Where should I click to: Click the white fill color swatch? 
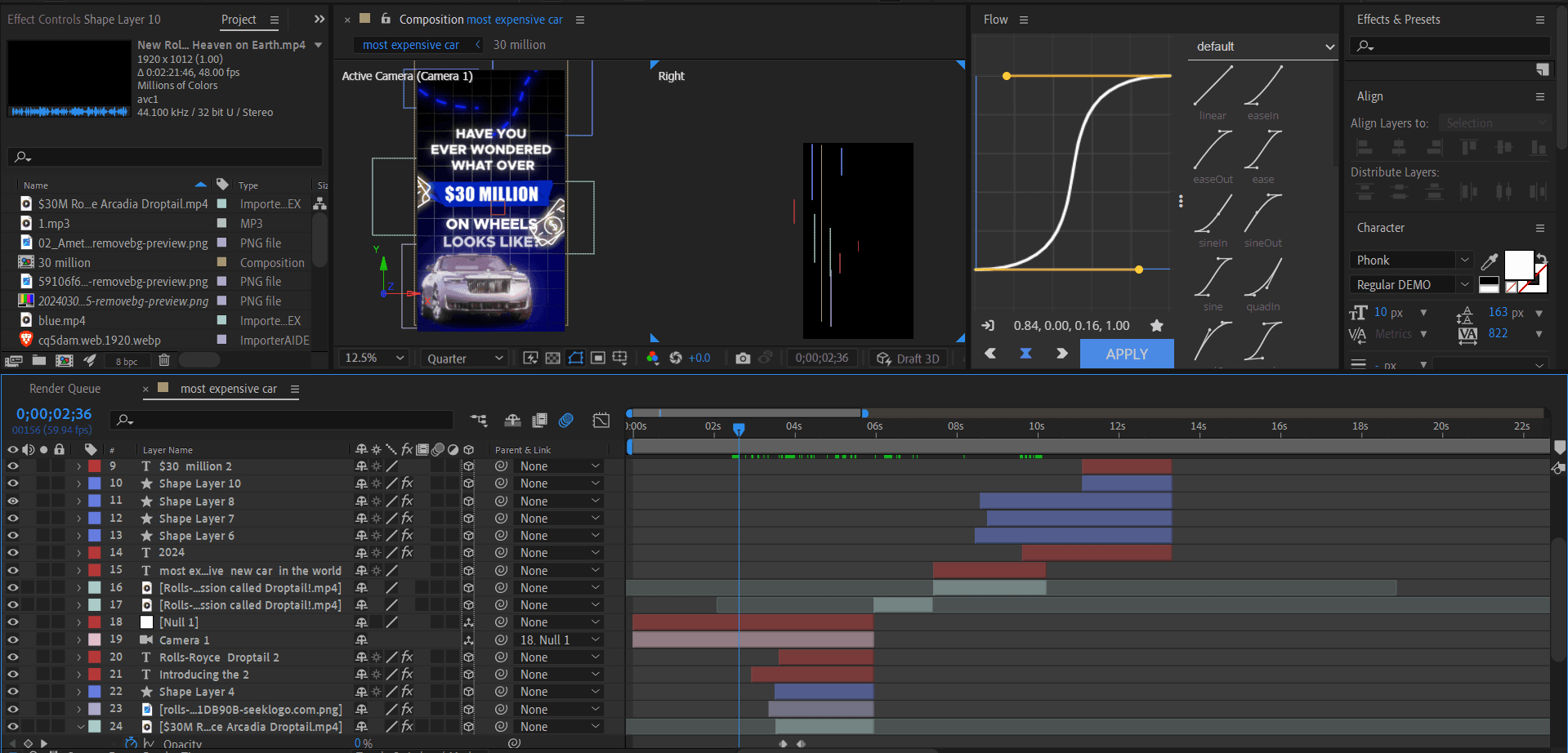1519,265
